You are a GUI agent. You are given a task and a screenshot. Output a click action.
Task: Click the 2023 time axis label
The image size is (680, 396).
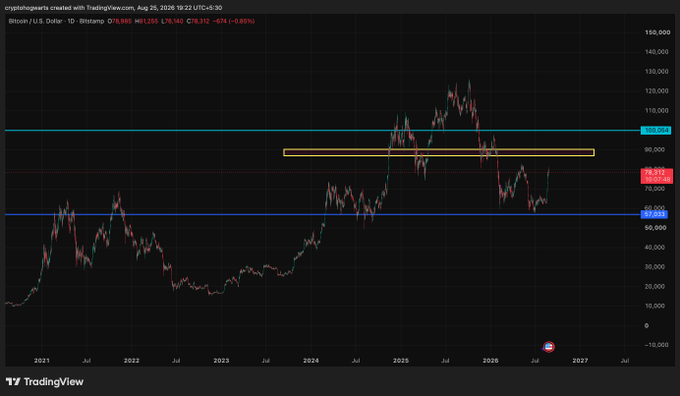pyautogui.click(x=221, y=360)
